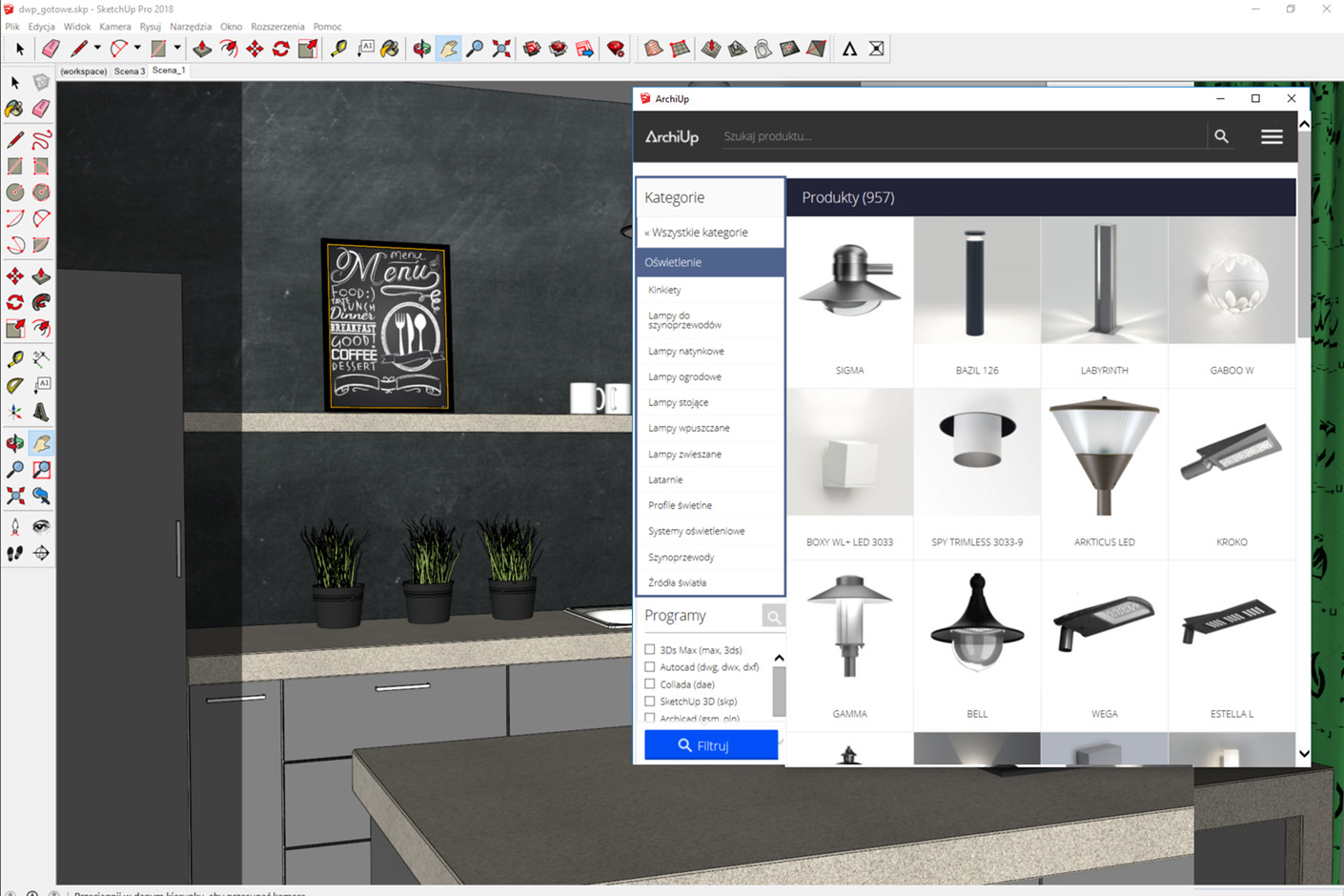The image size is (1344, 896).
Task: Activate the Rotate tool
Action: 14,302
